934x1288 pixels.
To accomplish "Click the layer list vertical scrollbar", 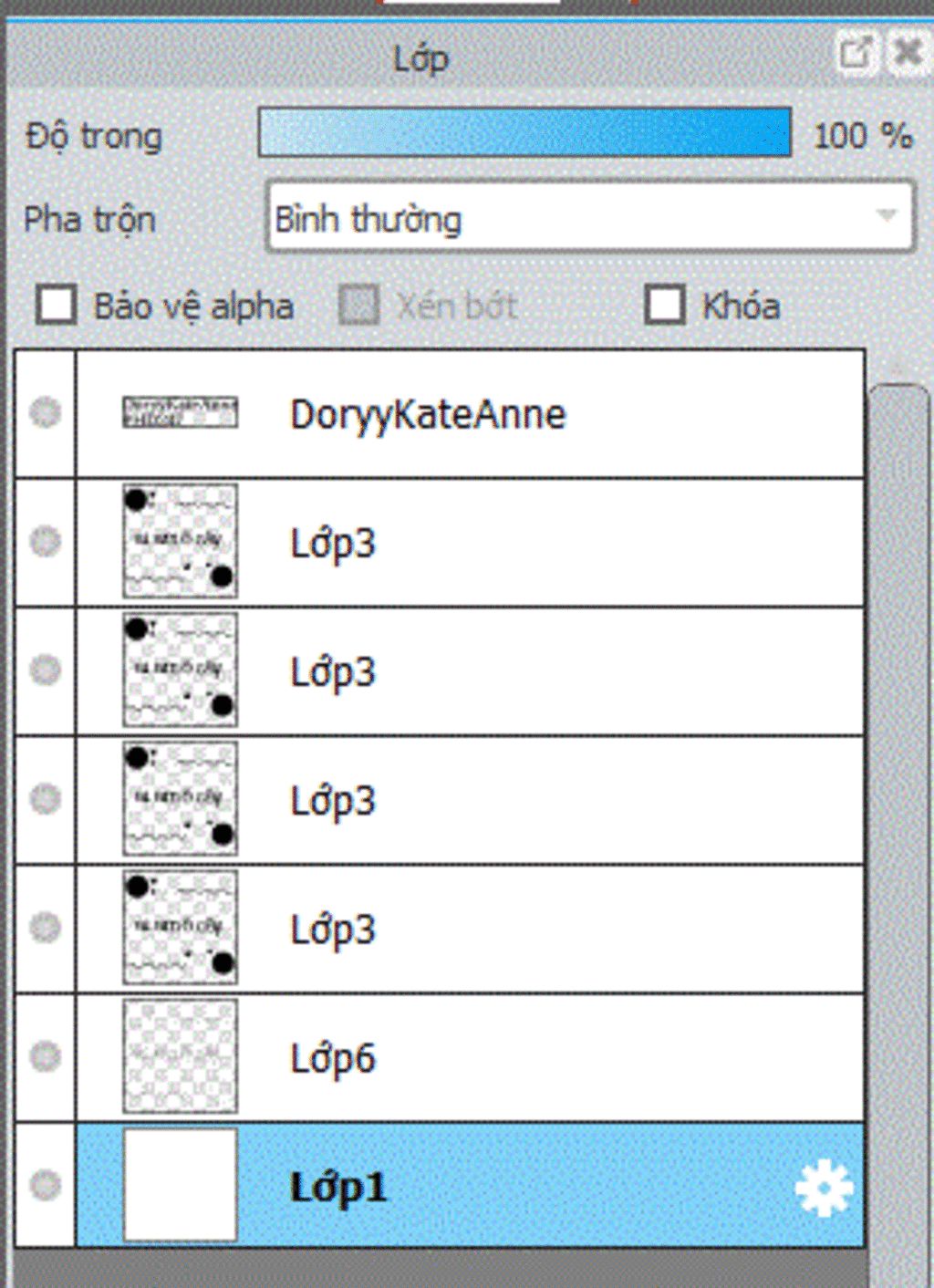I will [898, 730].
